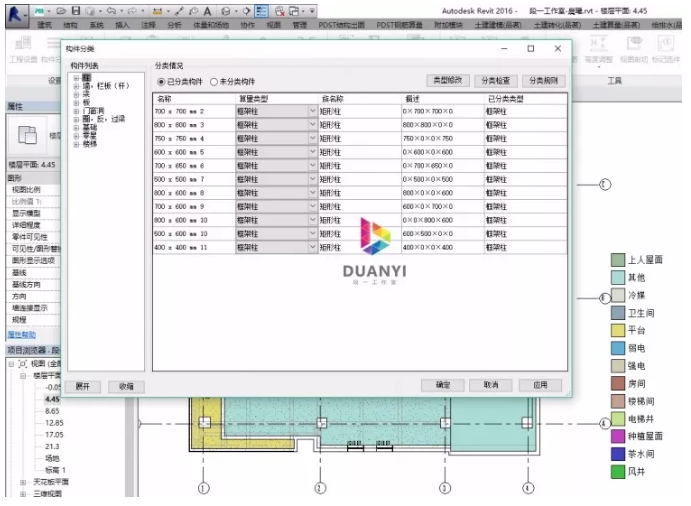
Task: Click the Redo arrow icon
Action: (132, 11)
